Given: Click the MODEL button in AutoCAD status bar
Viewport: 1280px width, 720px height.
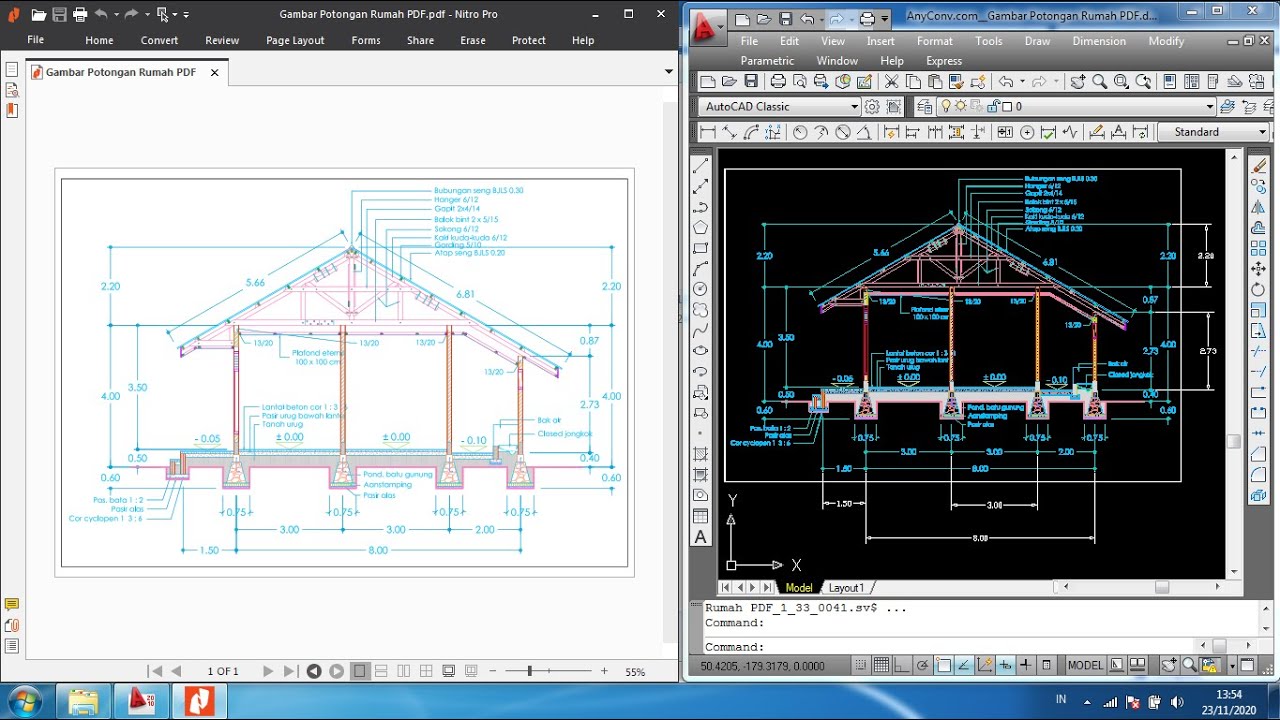Looking at the screenshot, I should point(1085,665).
